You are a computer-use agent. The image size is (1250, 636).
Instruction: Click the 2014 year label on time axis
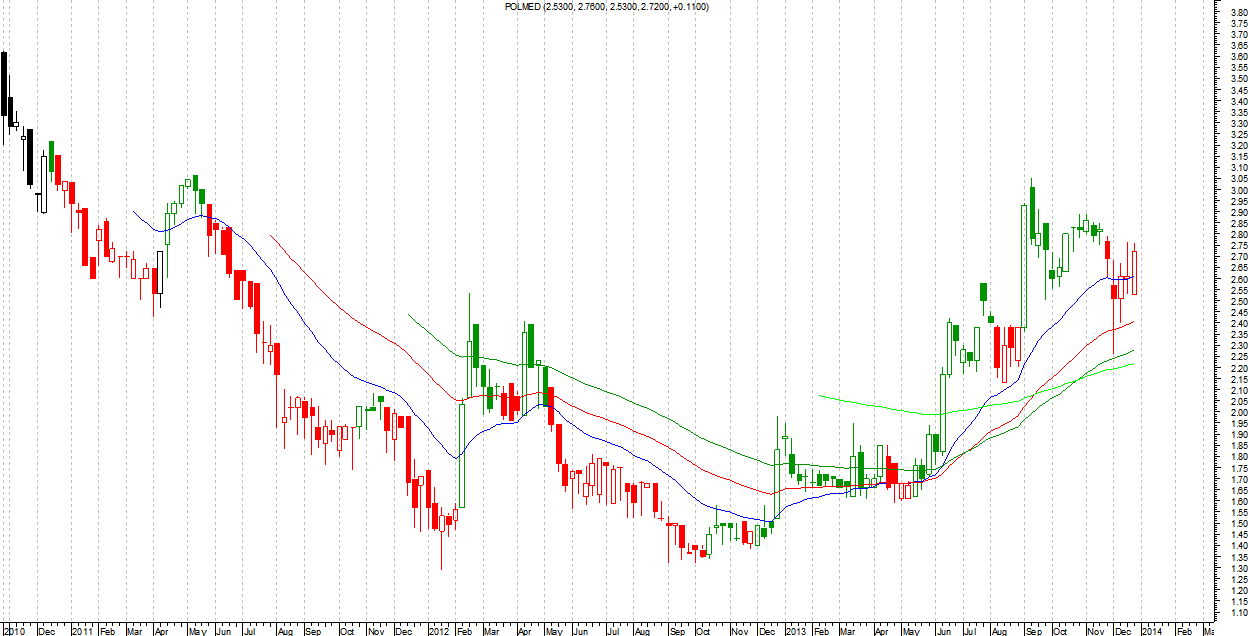pos(1153,631)
